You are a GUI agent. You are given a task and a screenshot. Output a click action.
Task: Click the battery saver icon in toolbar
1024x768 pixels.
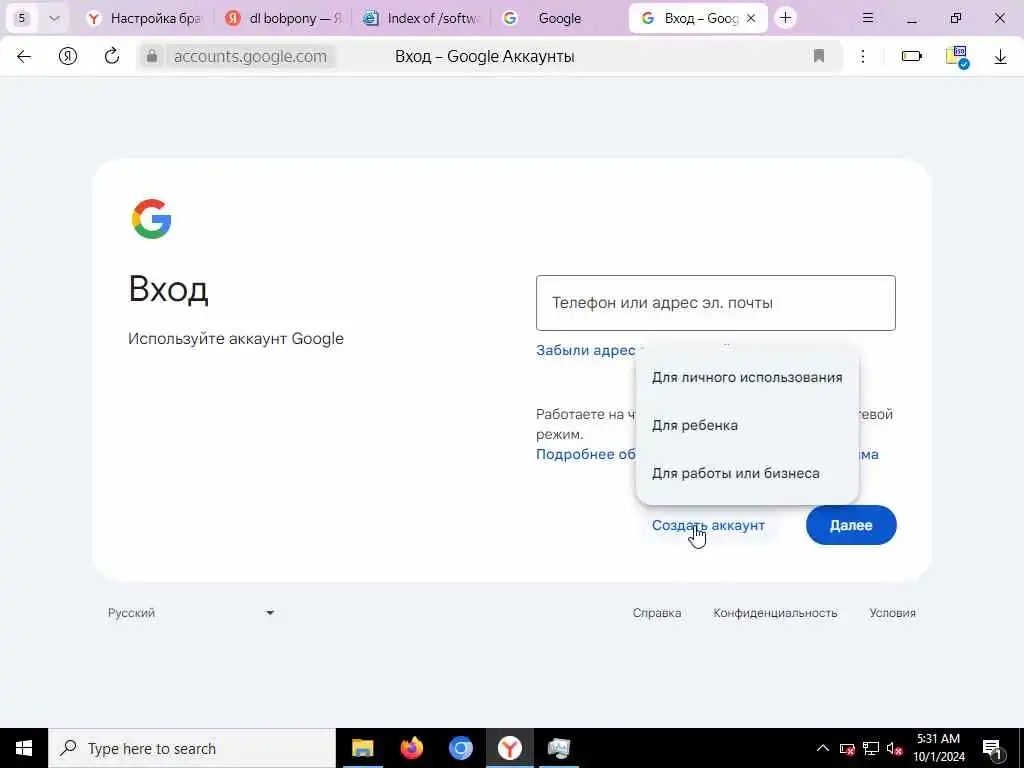[x=912, y=57]
